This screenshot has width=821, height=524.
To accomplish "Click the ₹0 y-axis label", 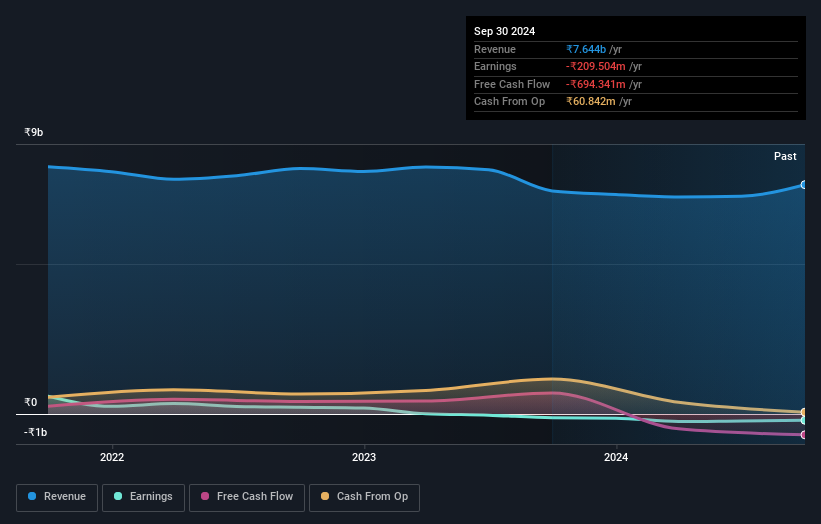I will pos(31,402).
